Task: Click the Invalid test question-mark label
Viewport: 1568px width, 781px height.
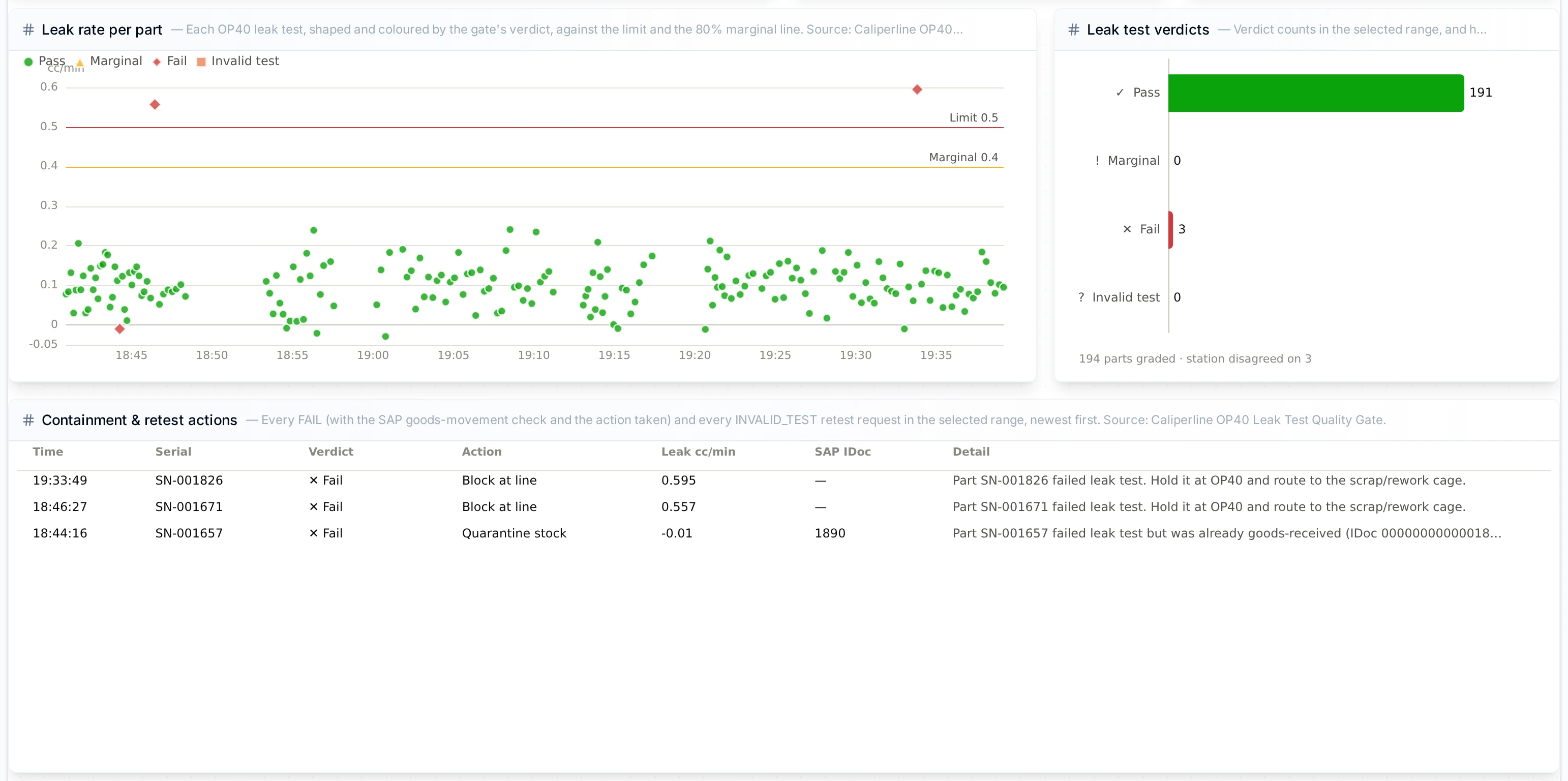Action: click(x=1119, y=297)
